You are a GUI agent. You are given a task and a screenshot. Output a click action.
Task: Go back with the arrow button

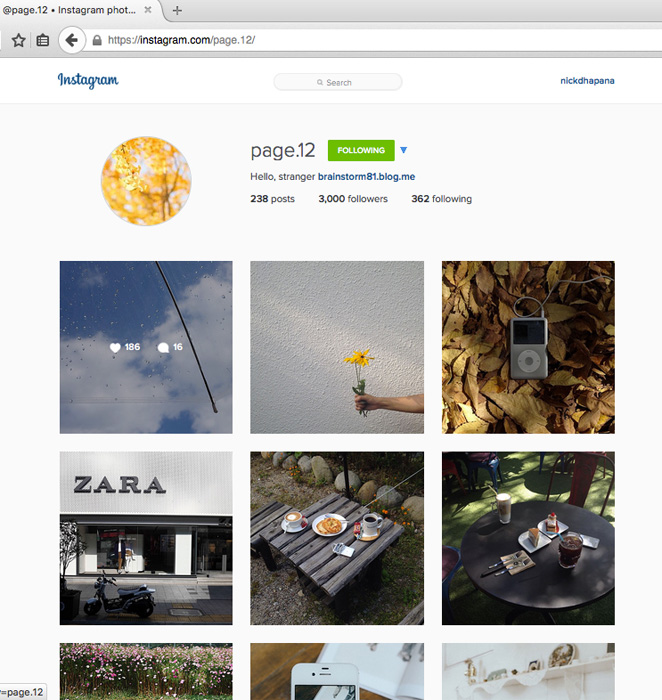(71, 40)
